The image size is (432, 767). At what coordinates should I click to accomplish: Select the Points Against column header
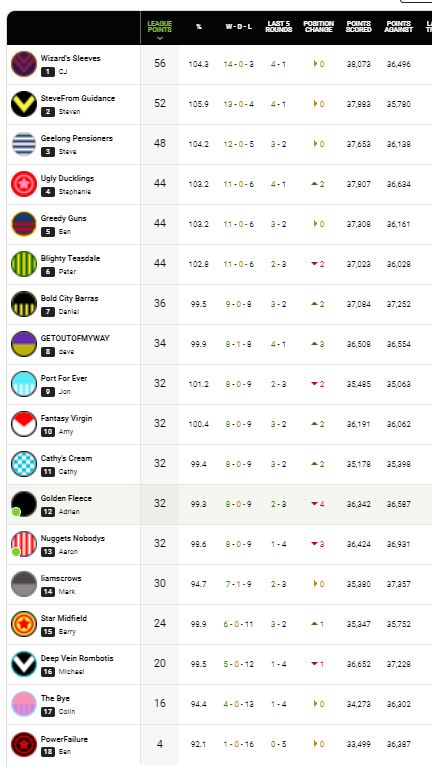pyautogui.click(x=399, y=27)
